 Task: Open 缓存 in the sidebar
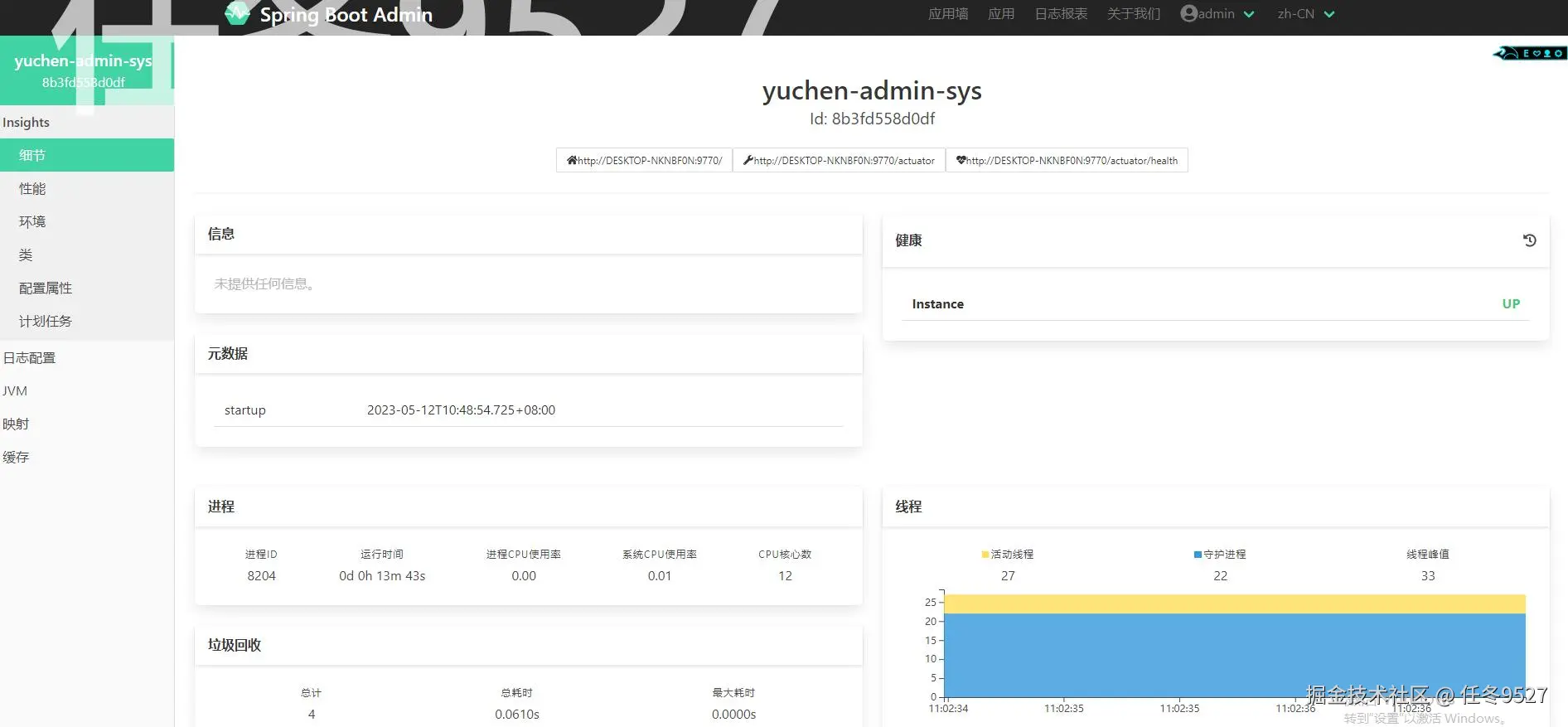[x=87, y=457]
